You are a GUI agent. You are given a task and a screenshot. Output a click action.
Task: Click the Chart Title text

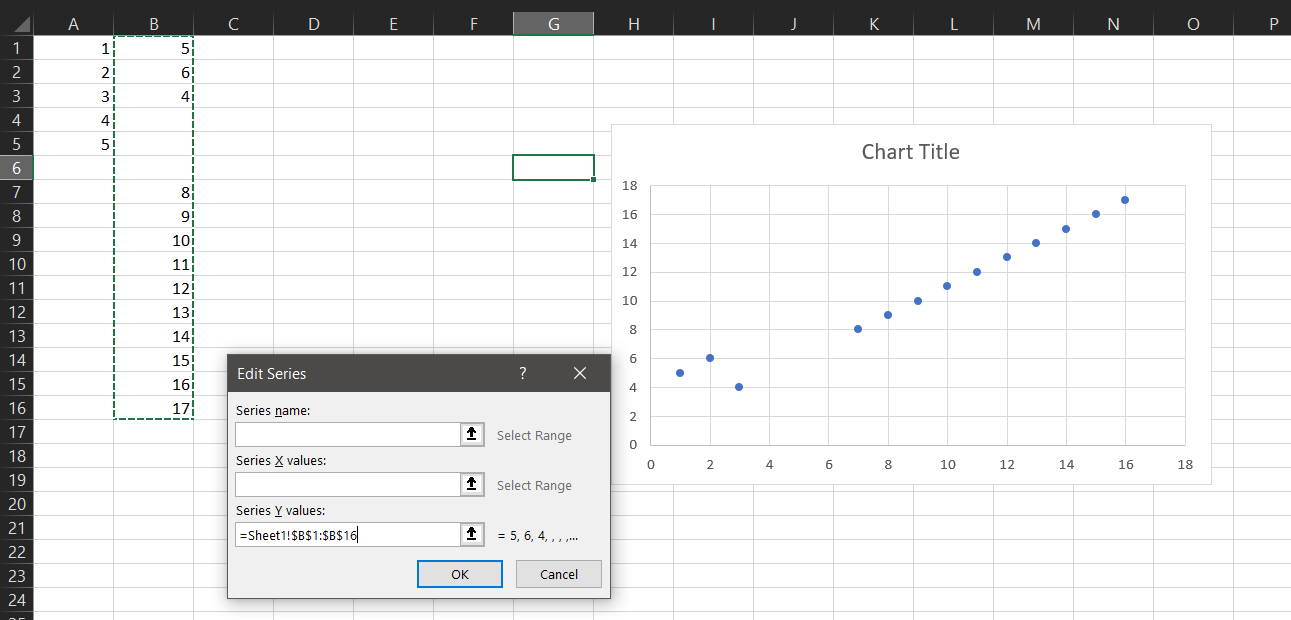tap(910, 151)
